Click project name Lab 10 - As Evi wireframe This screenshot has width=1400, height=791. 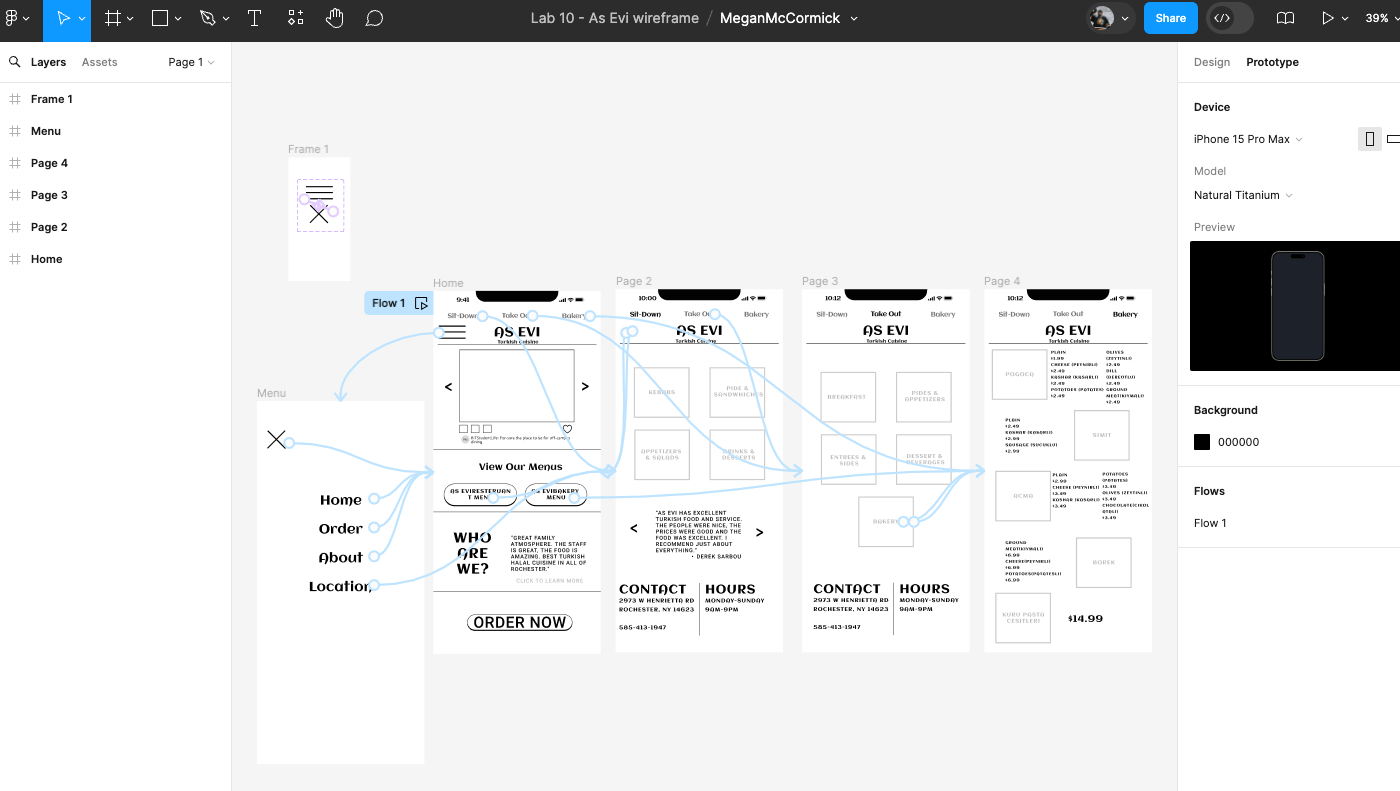click(x=615, y=18)
